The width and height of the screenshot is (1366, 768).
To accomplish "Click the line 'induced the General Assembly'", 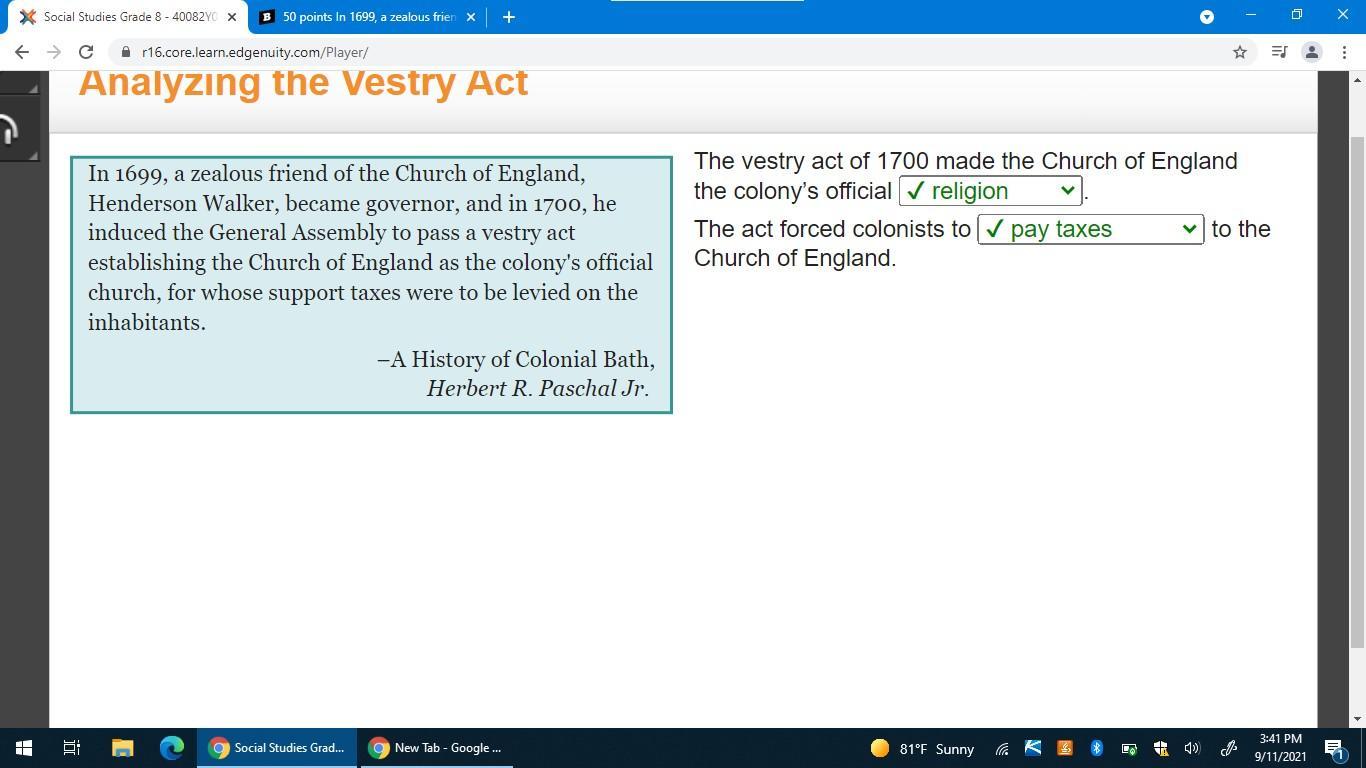I will click(x=331, y=233).
